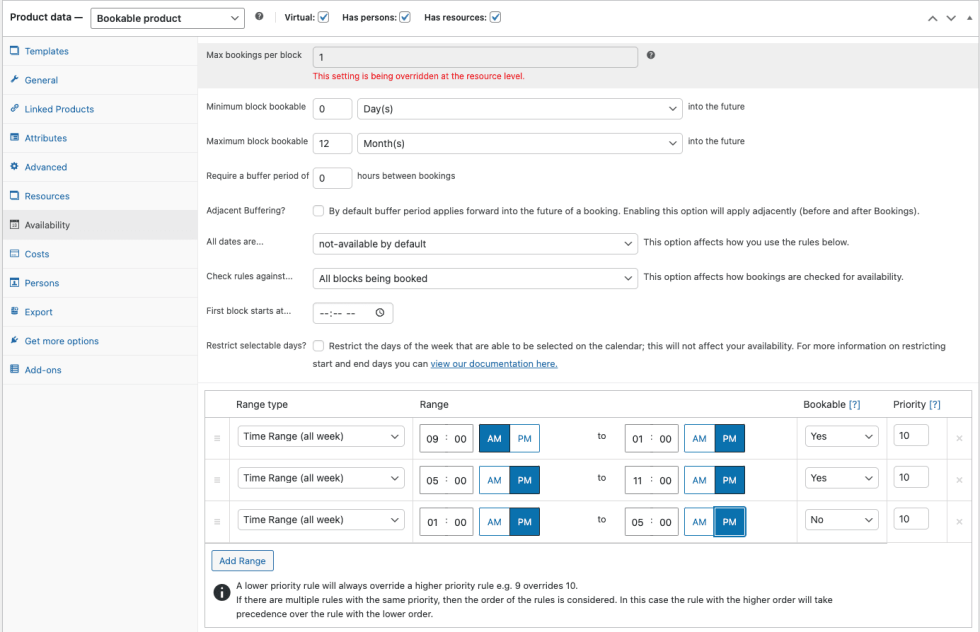Open the Bookable product type dropdown
This screenshot has width=980, height=632.
(x=167, y=18)
